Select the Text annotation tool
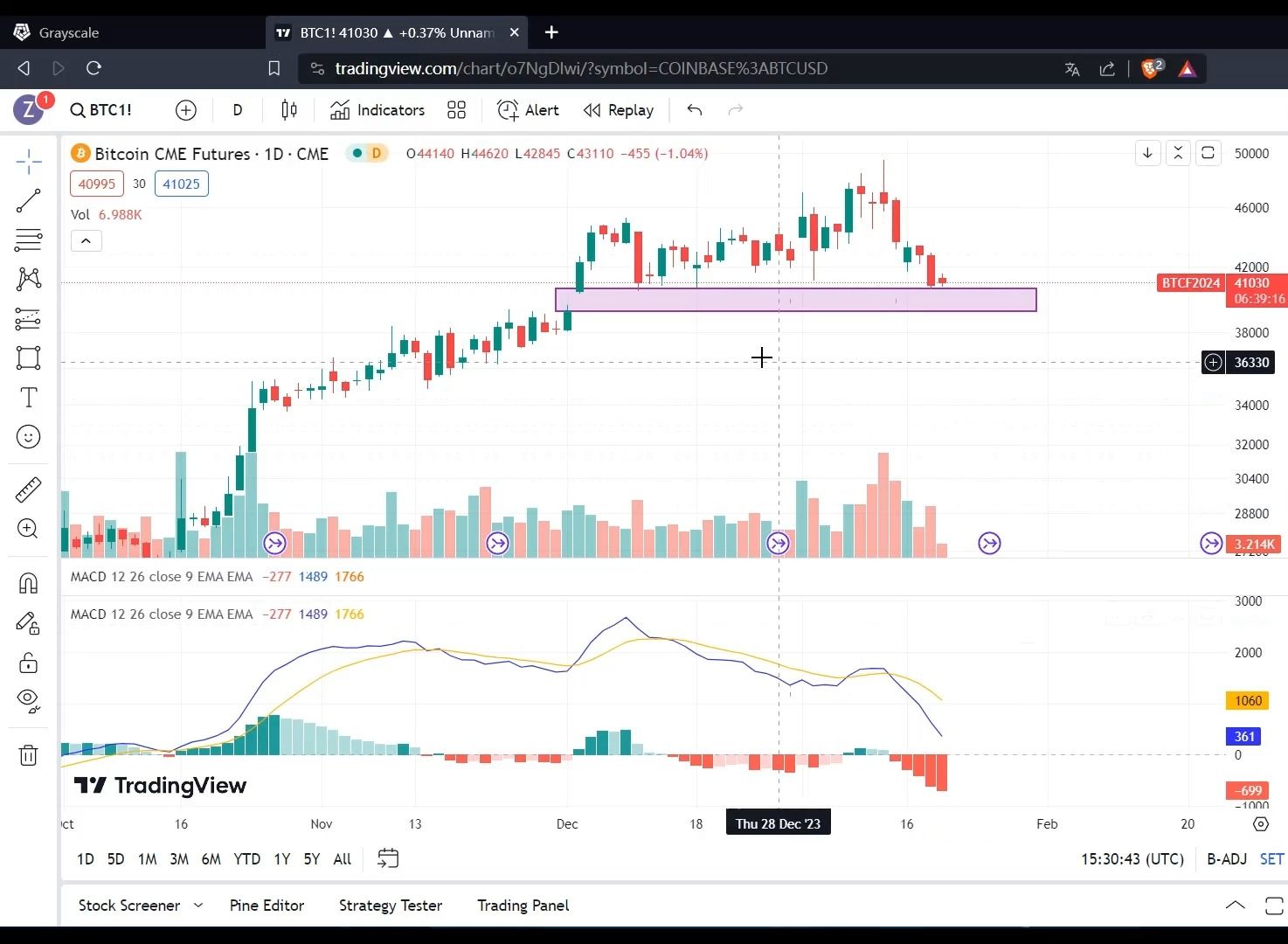Viewport: 1288px width, 944px height. coord(28,398)
